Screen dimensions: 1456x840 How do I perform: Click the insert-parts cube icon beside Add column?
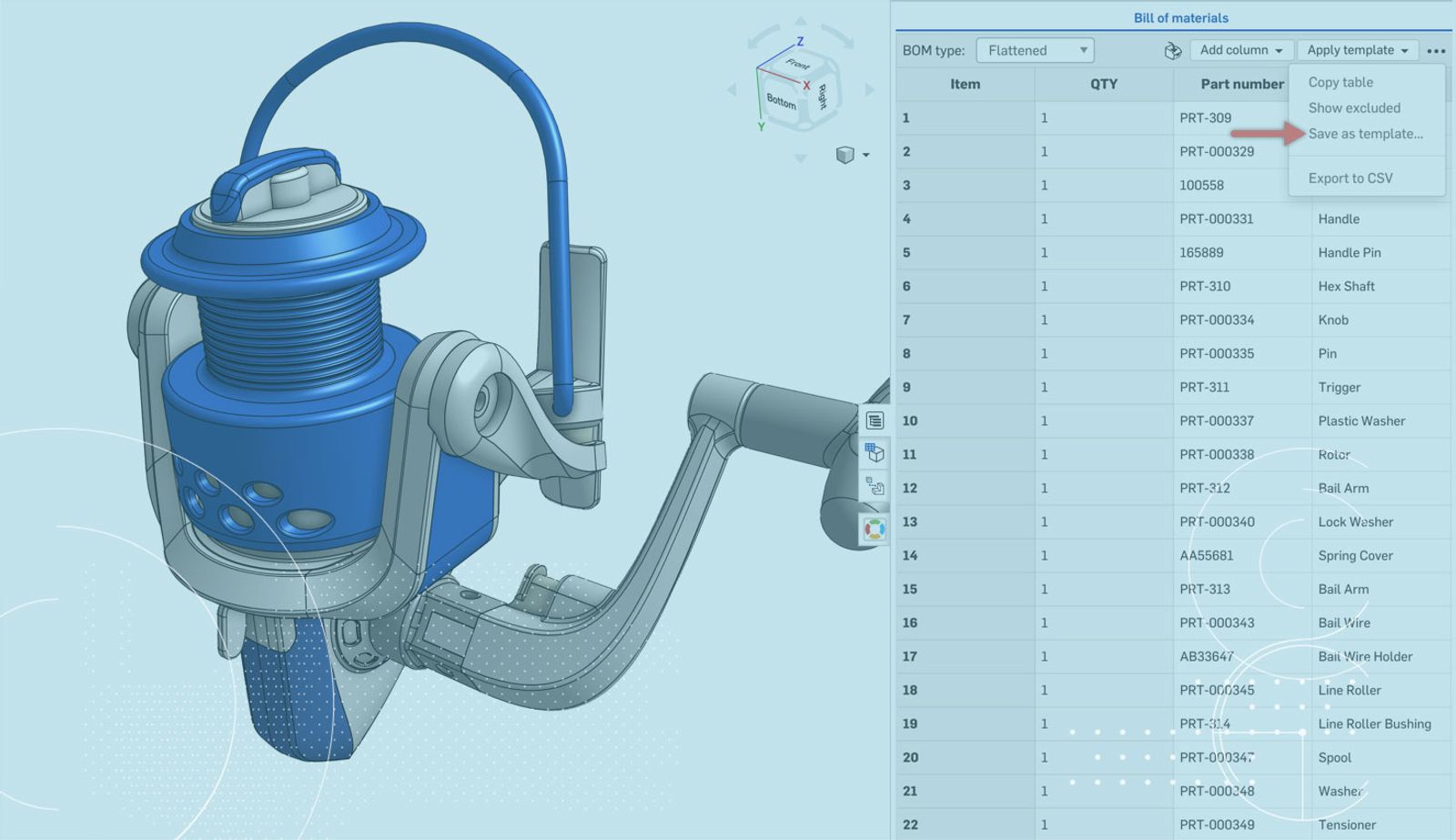tap(1172, 51)
